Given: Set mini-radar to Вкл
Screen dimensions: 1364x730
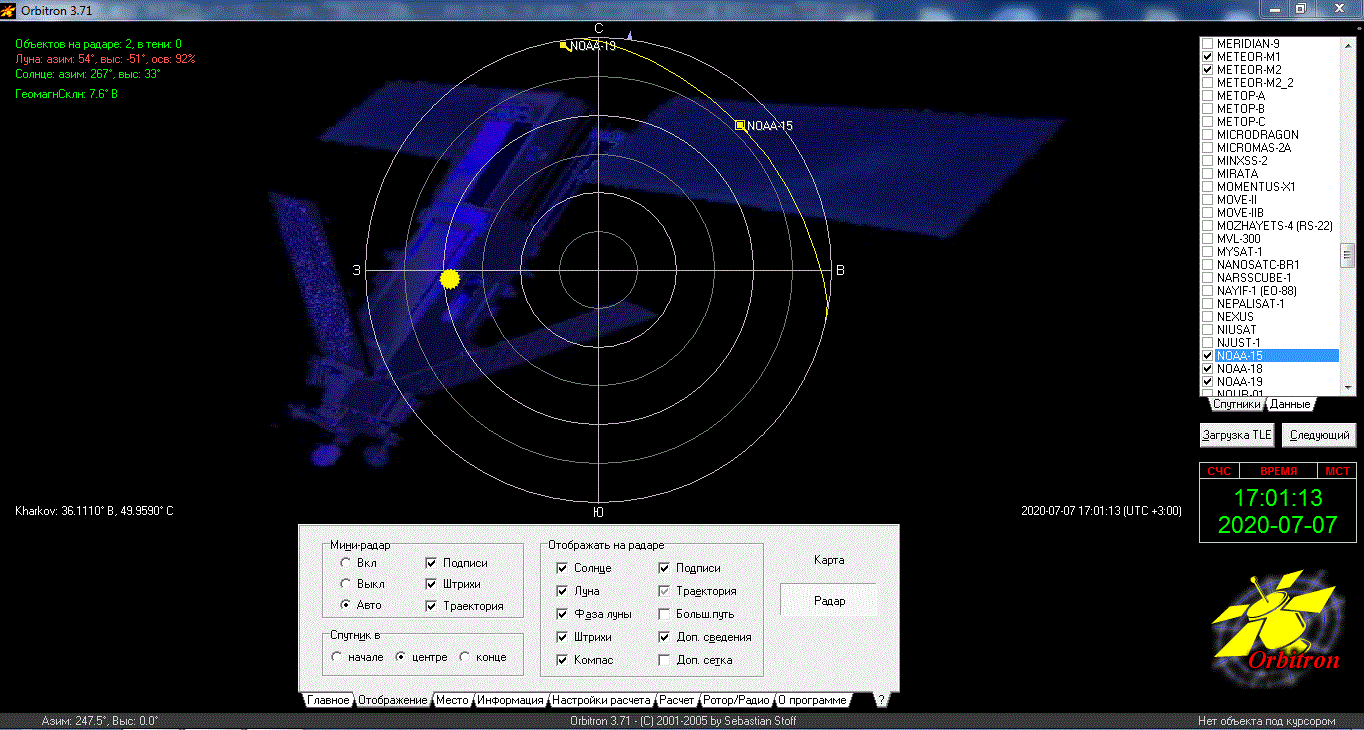Looking at the screenshot, I should click(x=346, y=563).
